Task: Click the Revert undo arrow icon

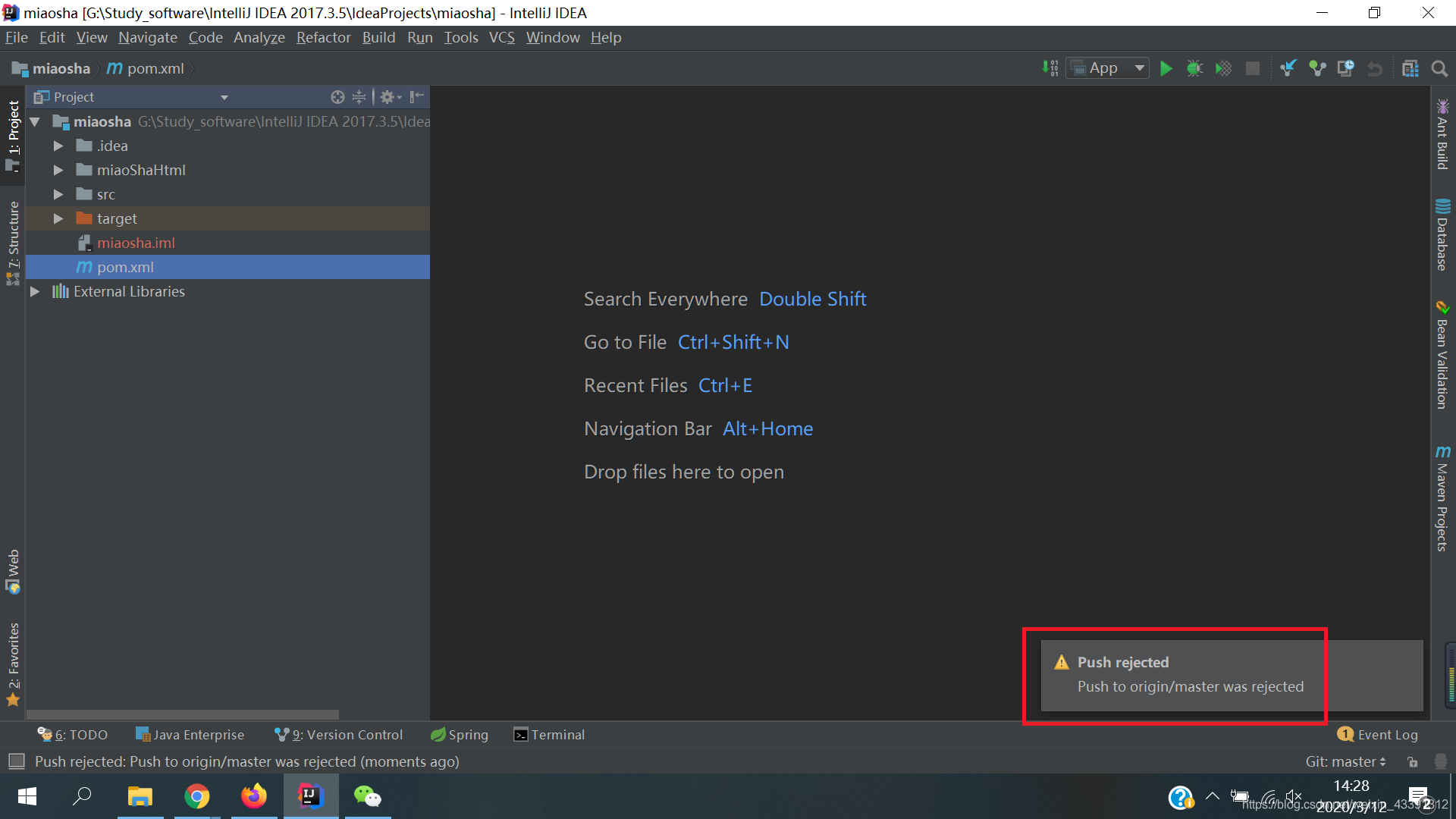Action: [1374, 68]
